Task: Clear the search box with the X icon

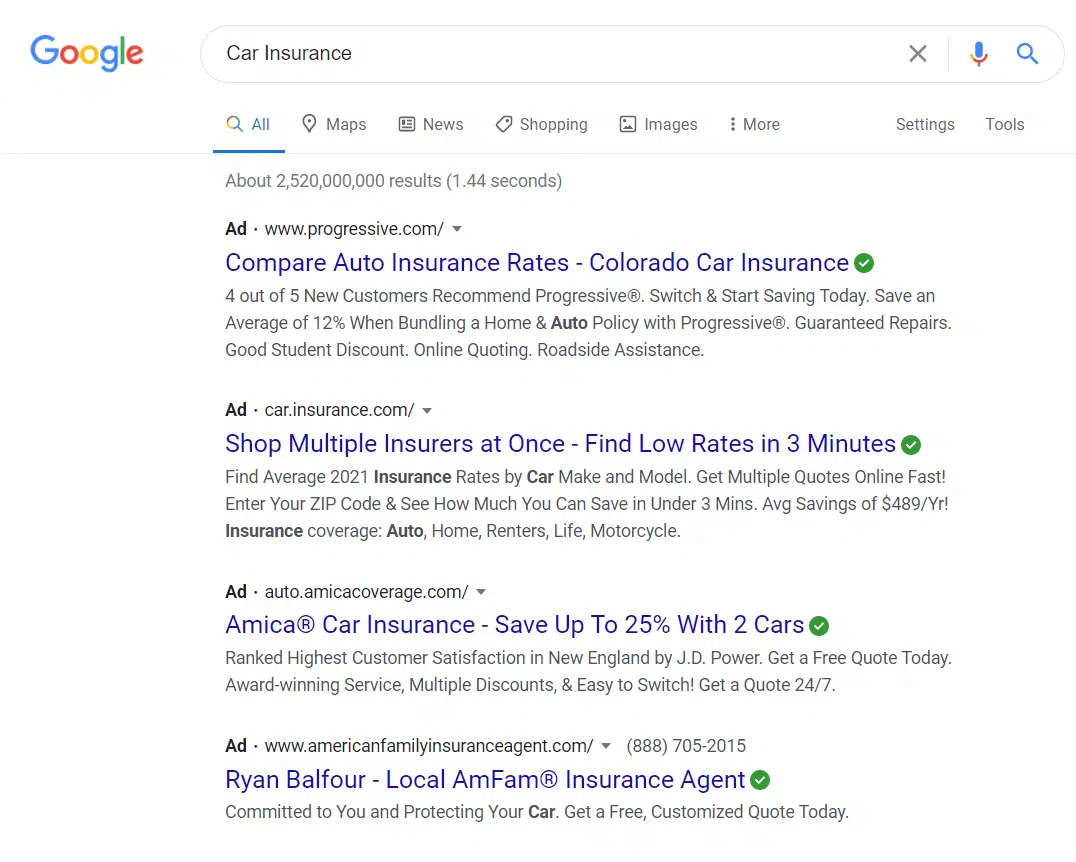Action: click(917, 54)
